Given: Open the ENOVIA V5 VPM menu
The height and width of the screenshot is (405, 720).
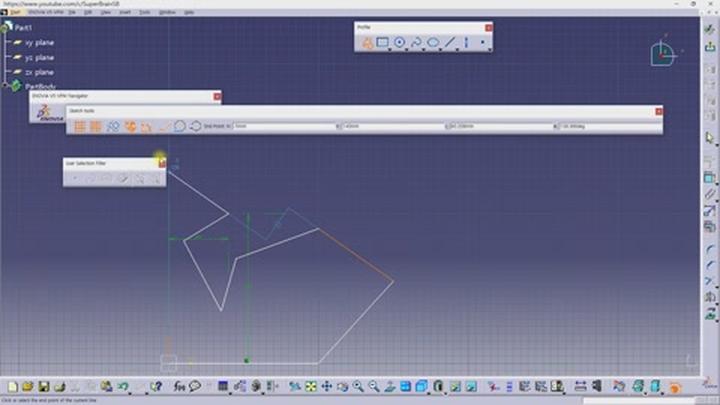Looking at the screenshot, I should click(x=45, y=12).
